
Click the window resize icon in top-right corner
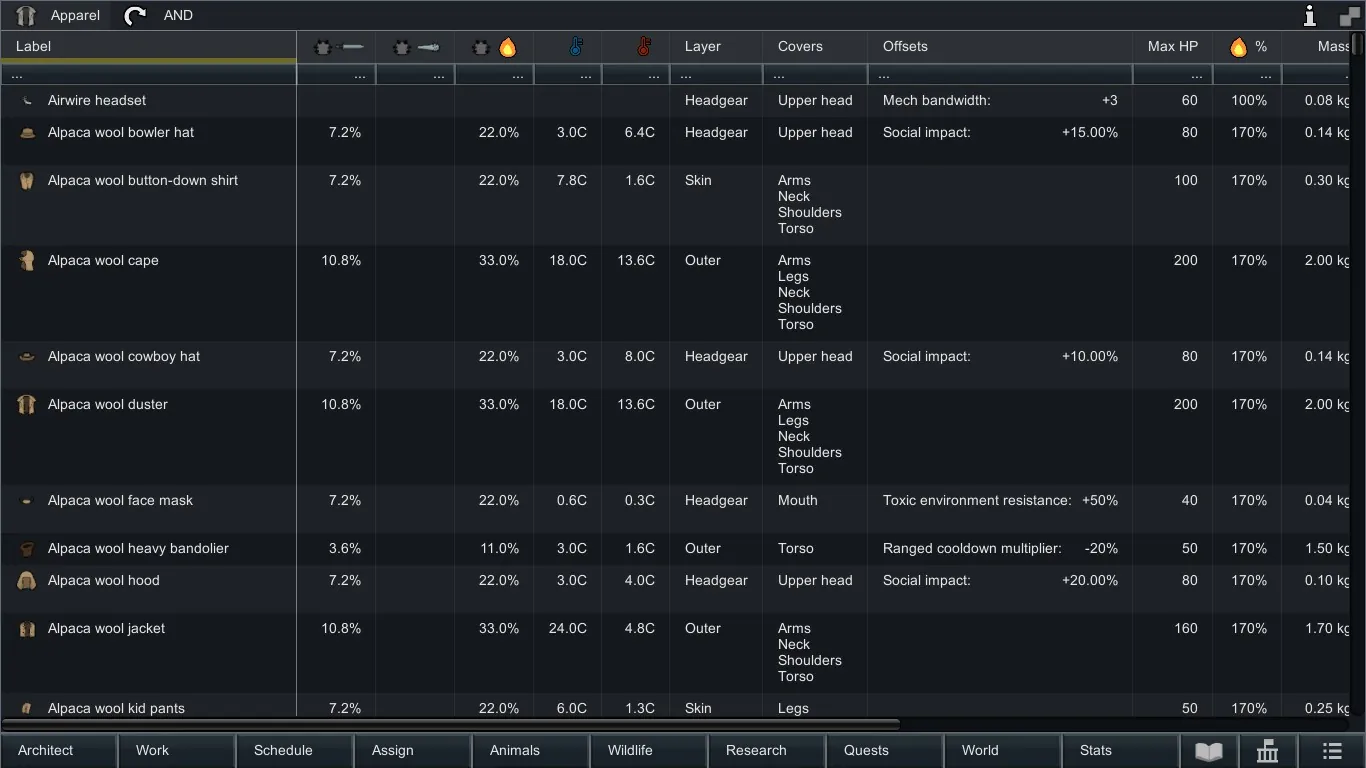click(1349, 15)
